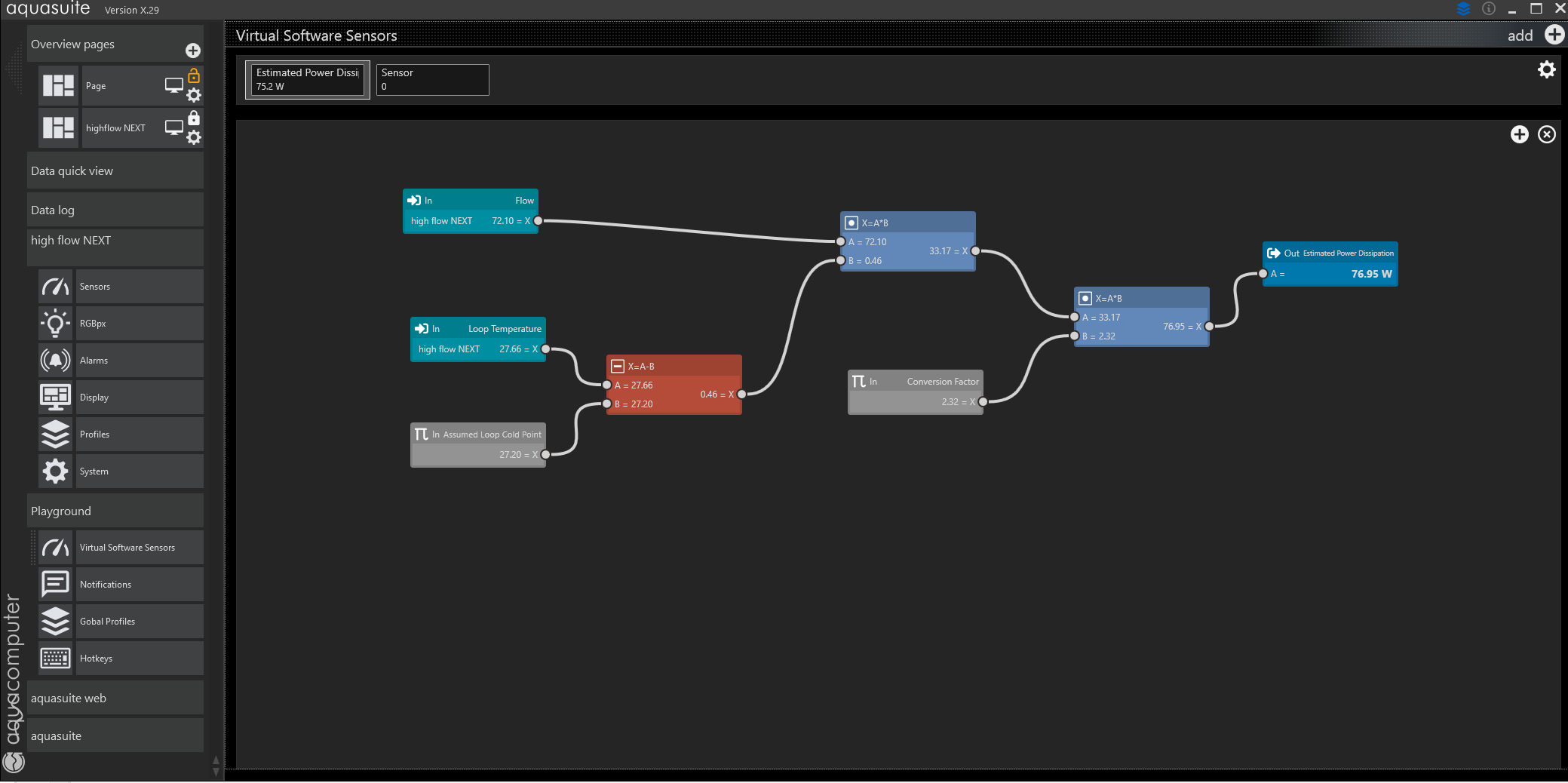The width and height of the screenshot is (1568, 783).
Task: Open the Notifications speech bubble icon
Action: pyautogui.click(x=55, y=585)
